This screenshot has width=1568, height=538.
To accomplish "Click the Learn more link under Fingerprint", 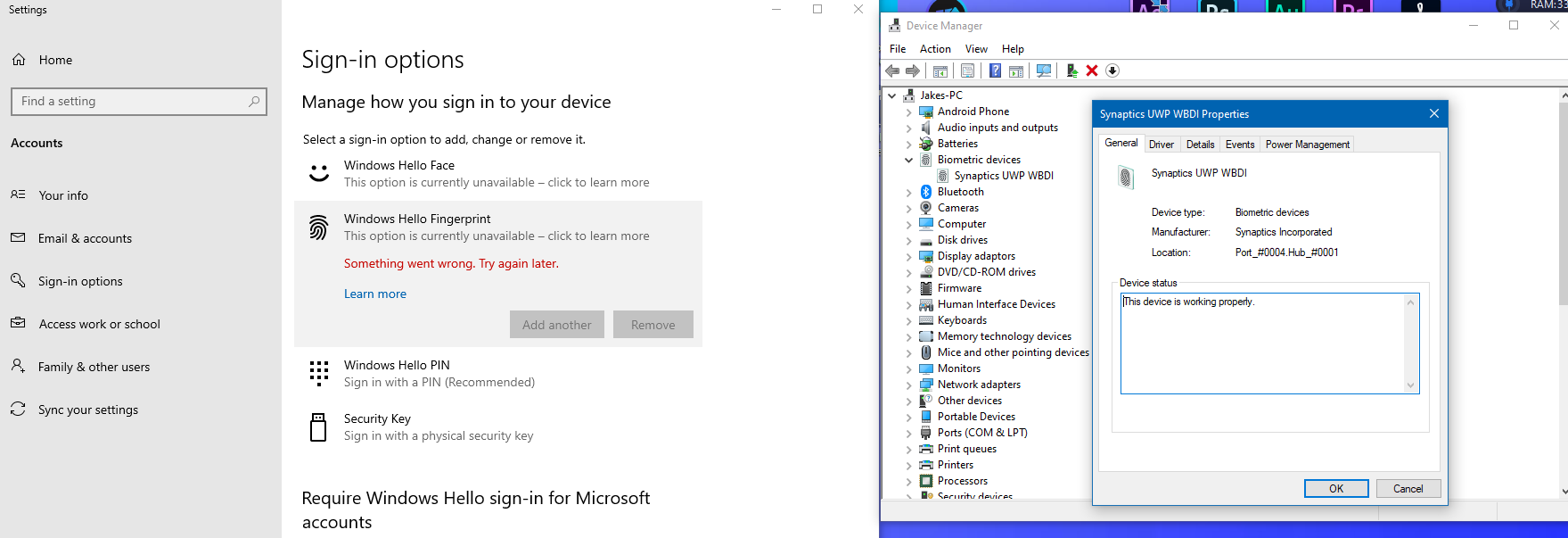I will point(375,294).
